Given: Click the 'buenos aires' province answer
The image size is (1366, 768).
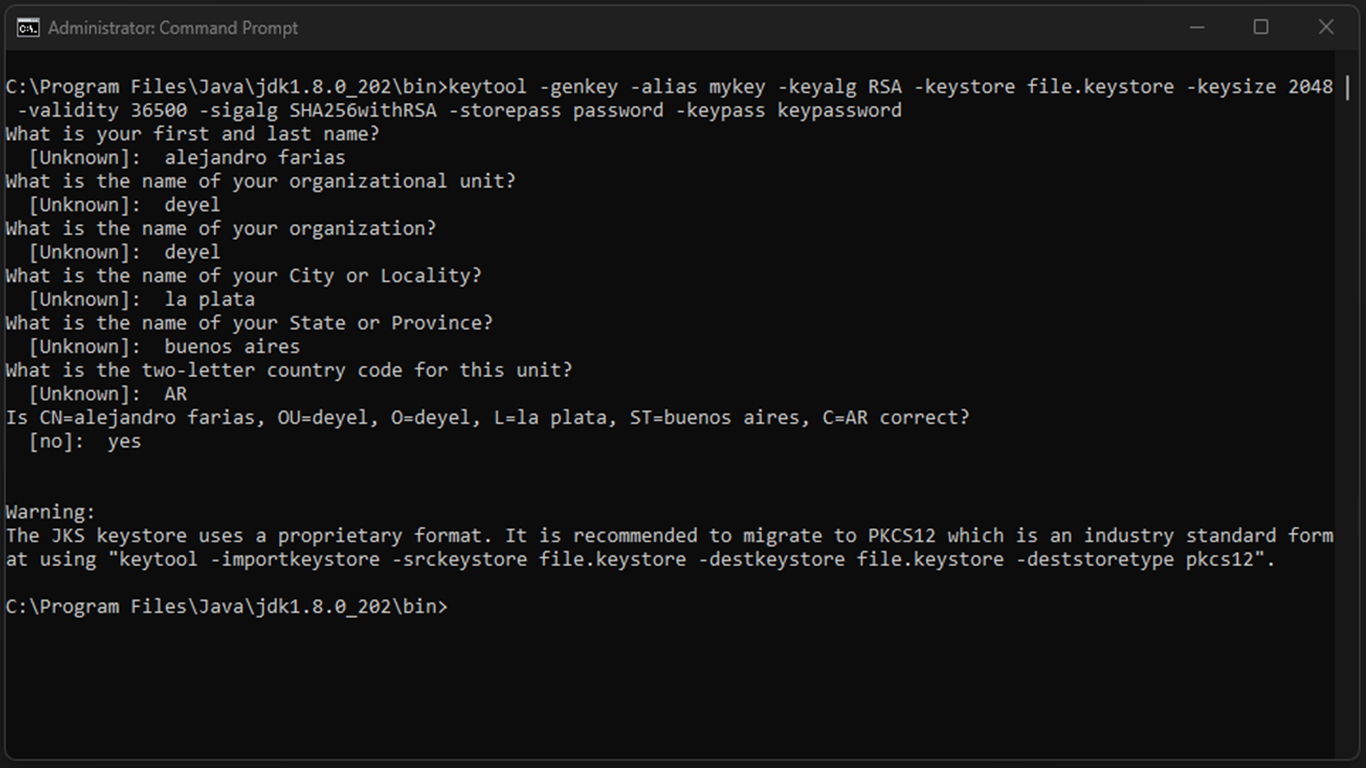Looking at the screenshot, I should [x=232, y=347].
